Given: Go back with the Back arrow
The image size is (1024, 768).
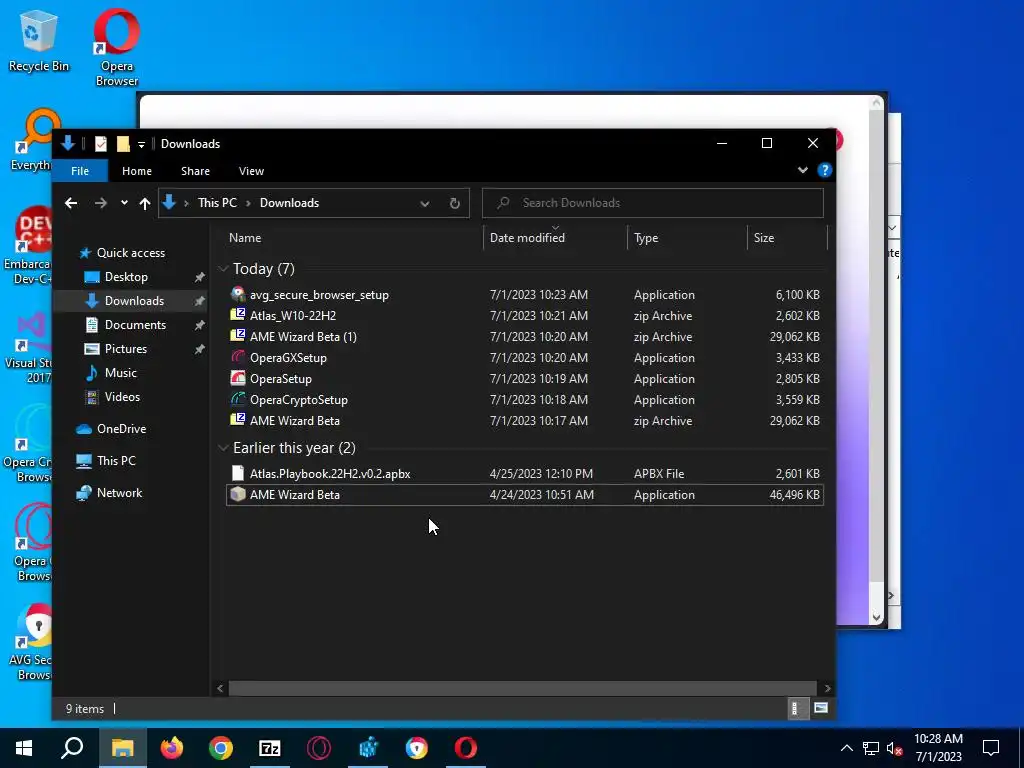Looking at the screenshot, I should pos(71,203).
